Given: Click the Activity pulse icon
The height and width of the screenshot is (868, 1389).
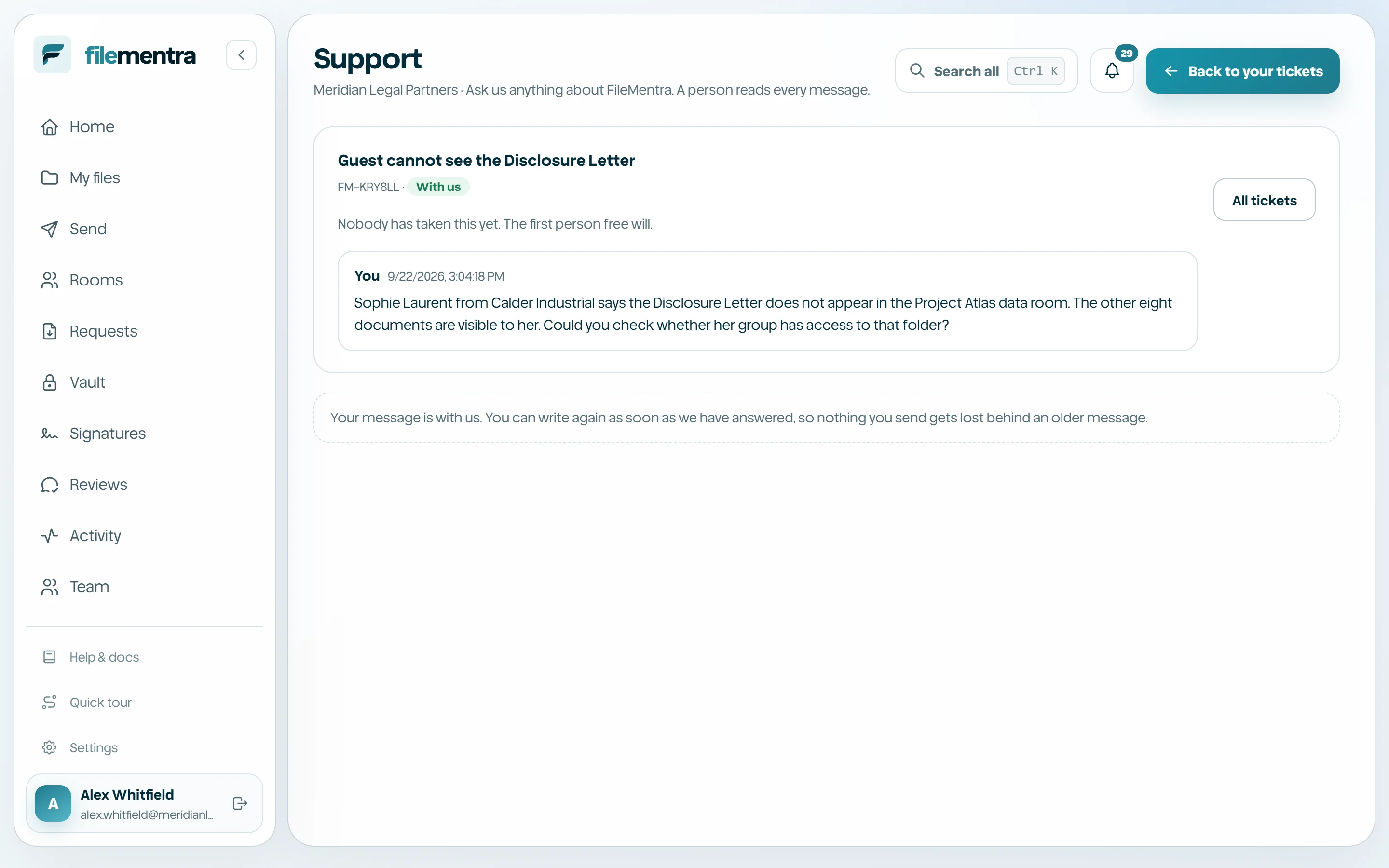Looking at the screenshot, I should (50, 536).
